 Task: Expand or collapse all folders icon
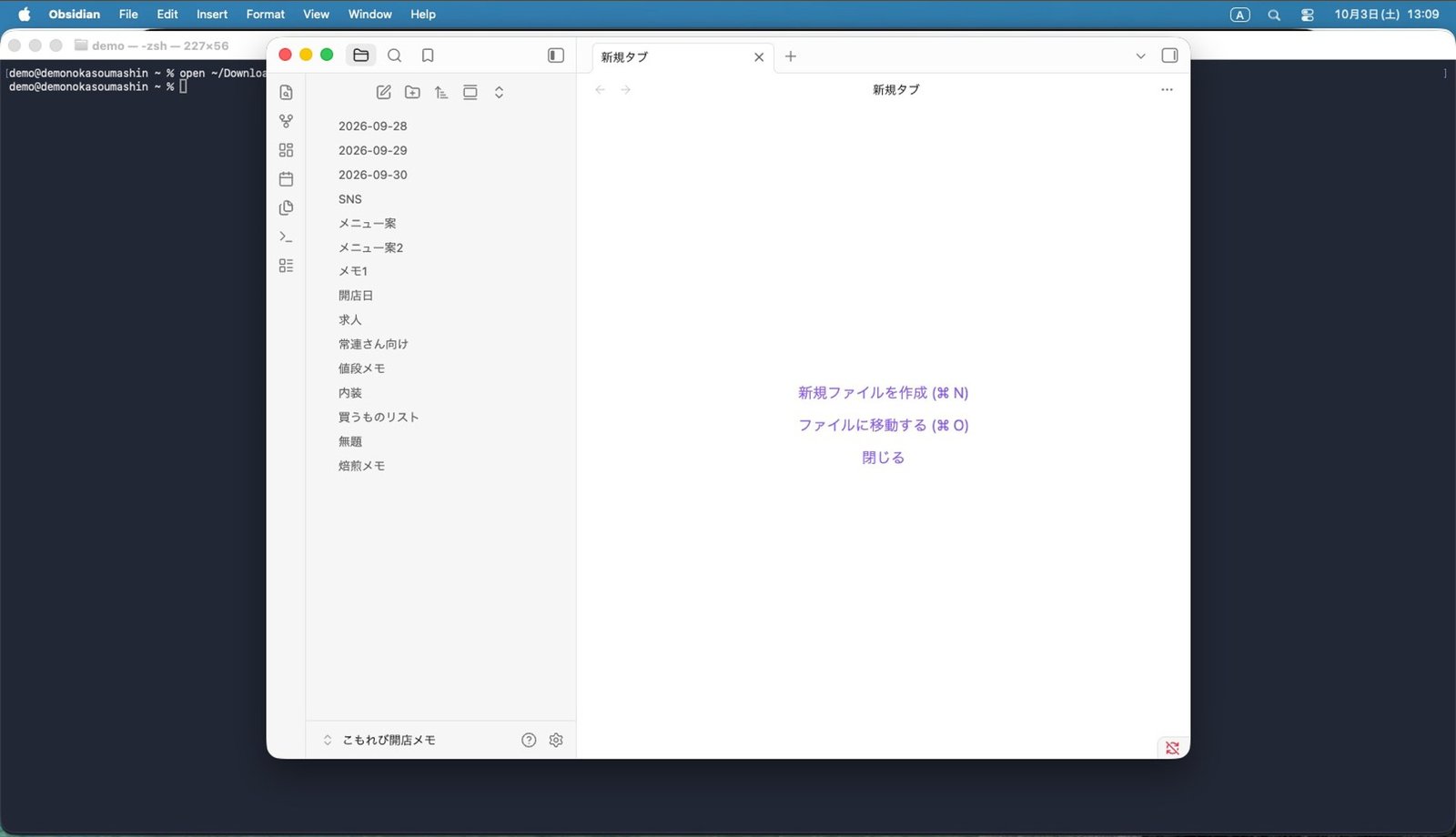tap(499, 92)
